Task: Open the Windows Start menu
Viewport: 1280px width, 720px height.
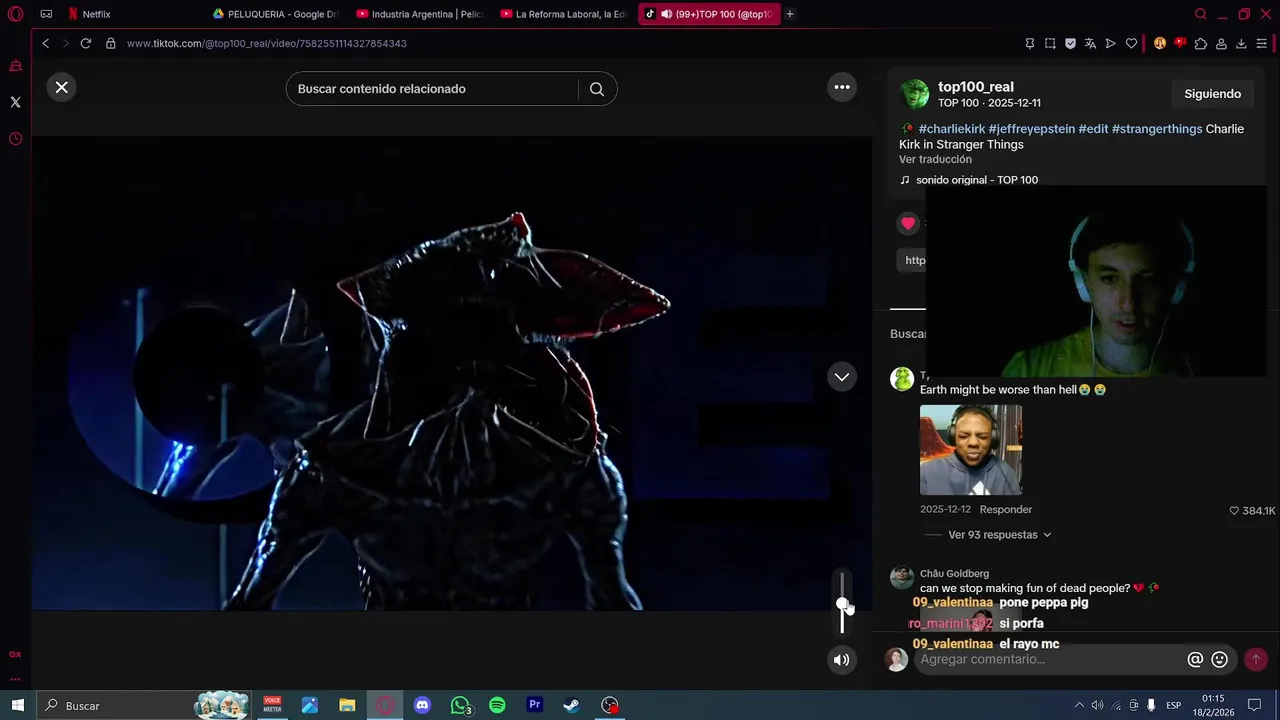Action: [18, 705]
